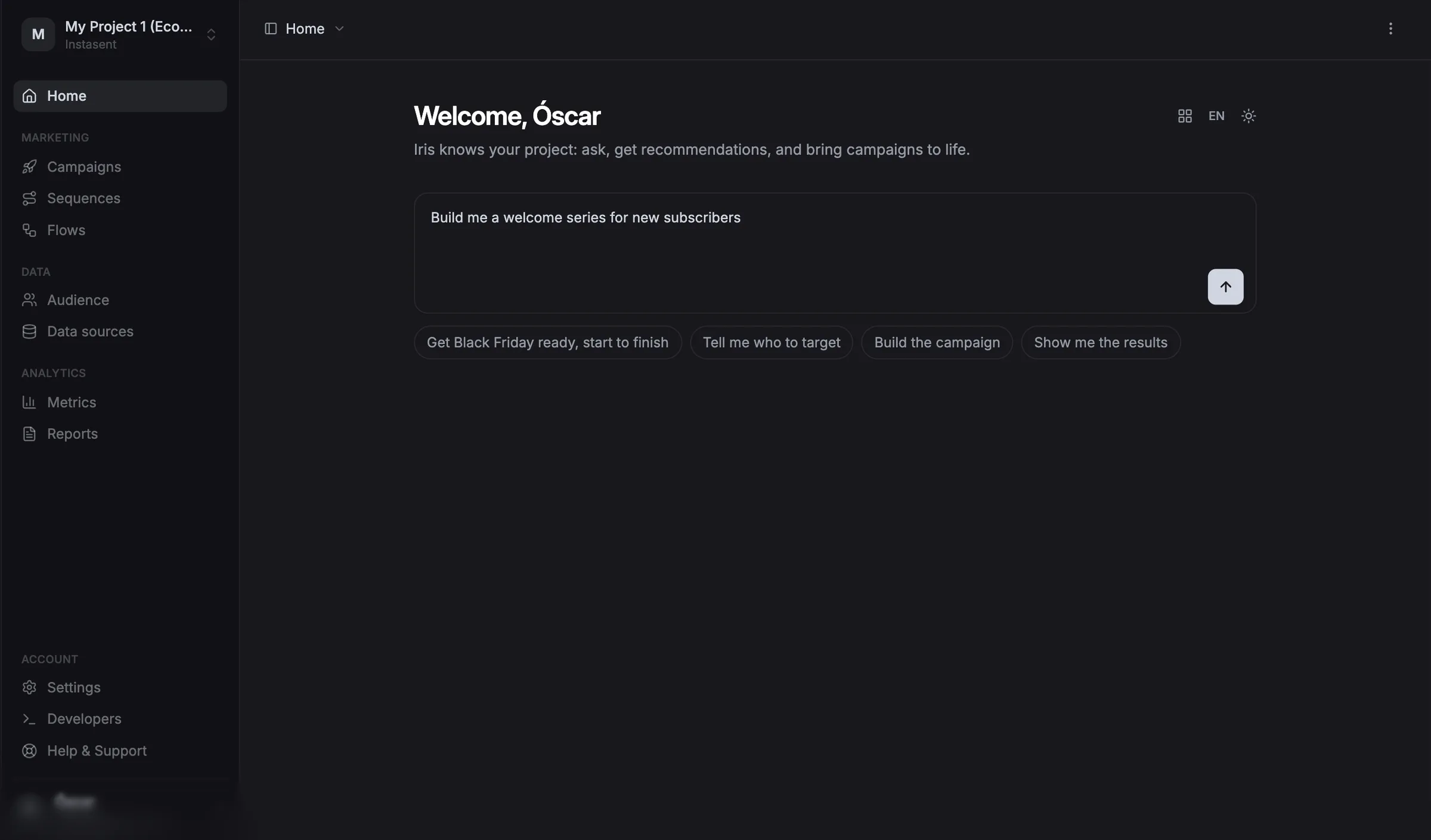Image resolution: width=1431 pixels, height=840 pixels.
Task: Toggle the EN language selector
Action: tap(1216, 116)
